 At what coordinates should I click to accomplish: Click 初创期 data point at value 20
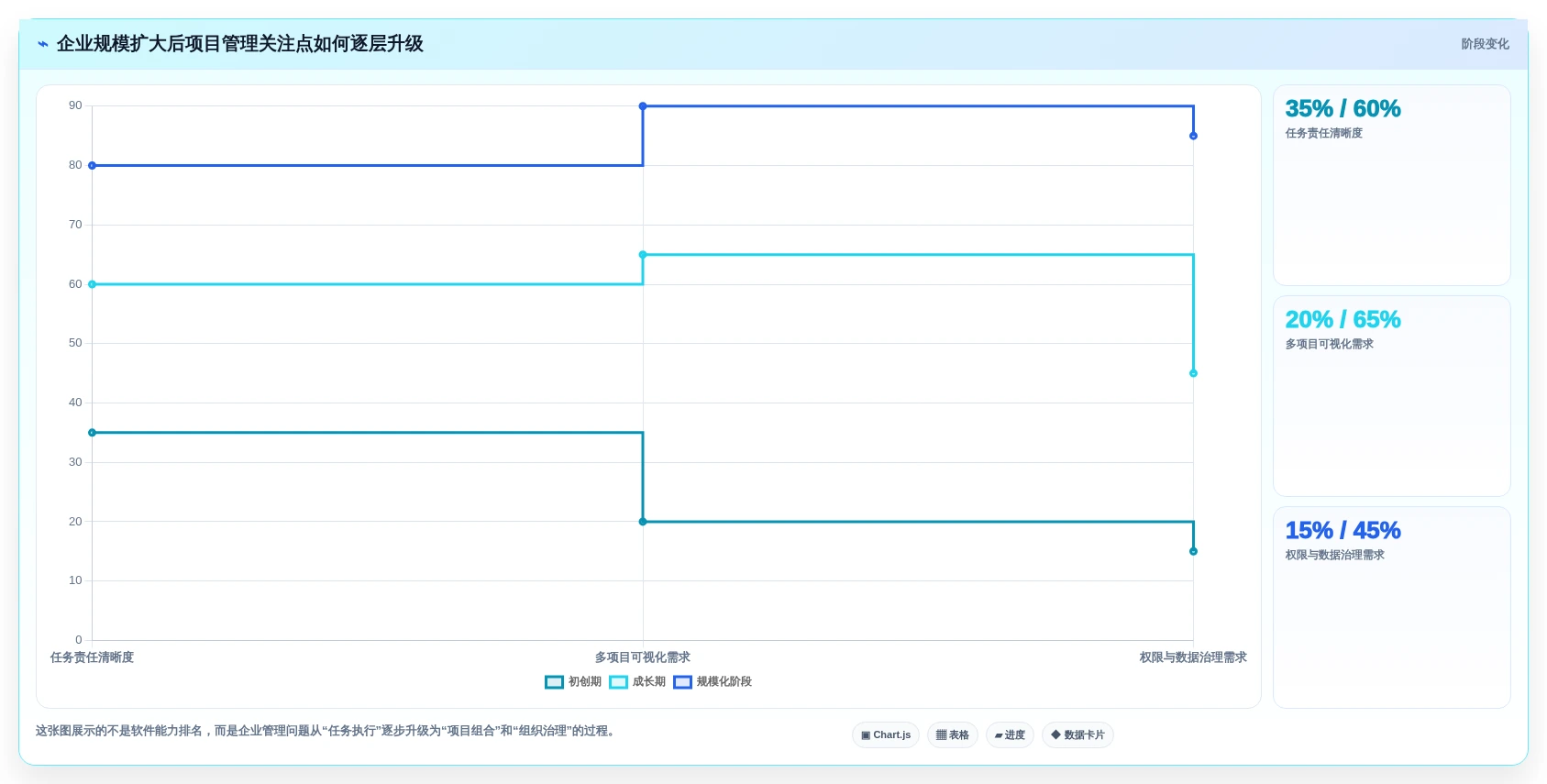pyautogui.click(x=643, y=522)
